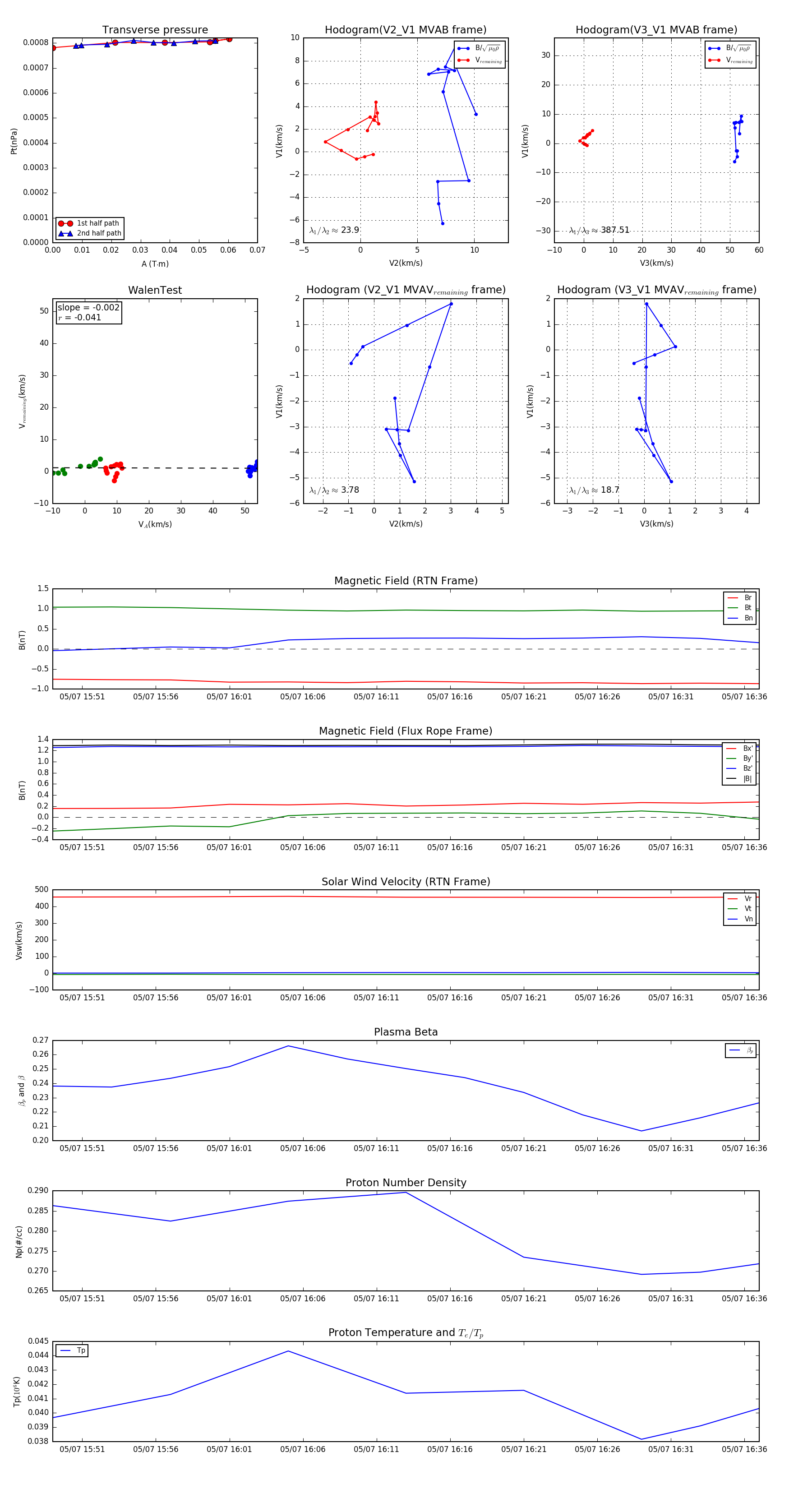Click the 'Pt(nPa)' y-axis label
The width and height of the screenshot is (812, 1489).
click(x=14, y=140)
